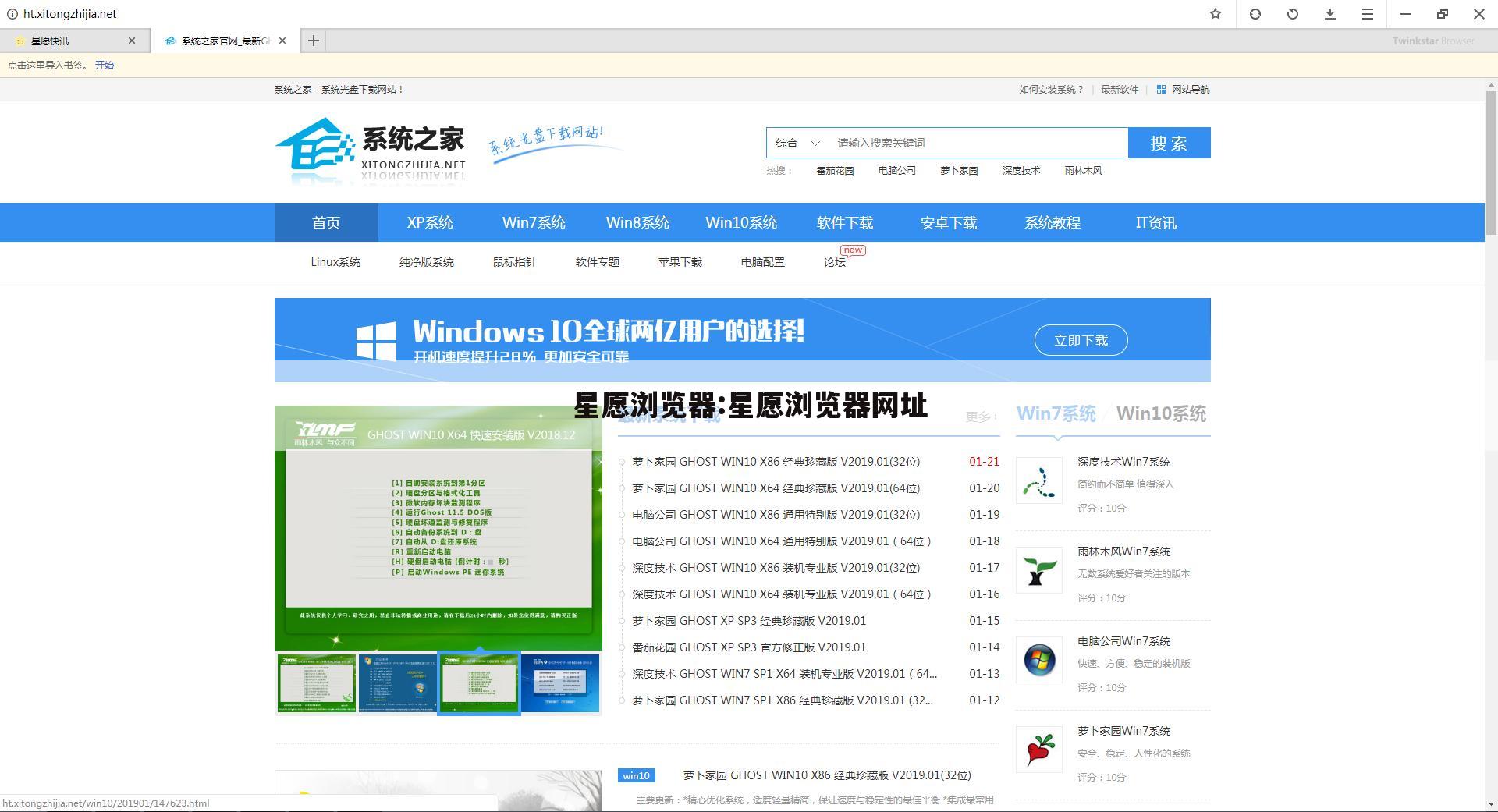
Task: Click the 搜索 button
Action: tap(1169, 143)
